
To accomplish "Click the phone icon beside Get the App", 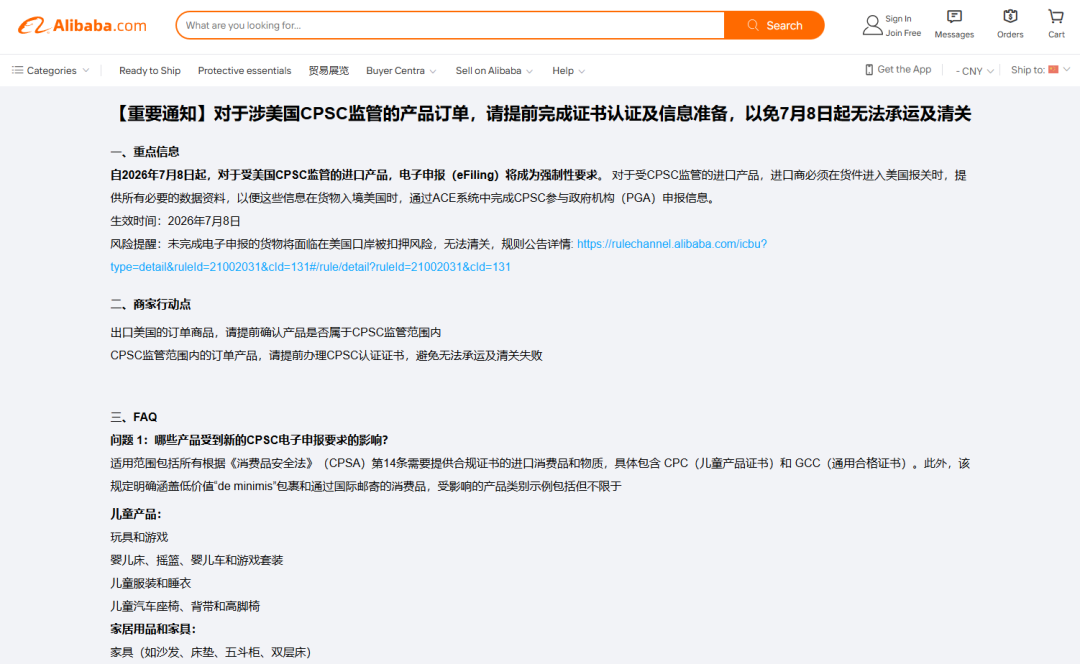I will coord(869,70).
